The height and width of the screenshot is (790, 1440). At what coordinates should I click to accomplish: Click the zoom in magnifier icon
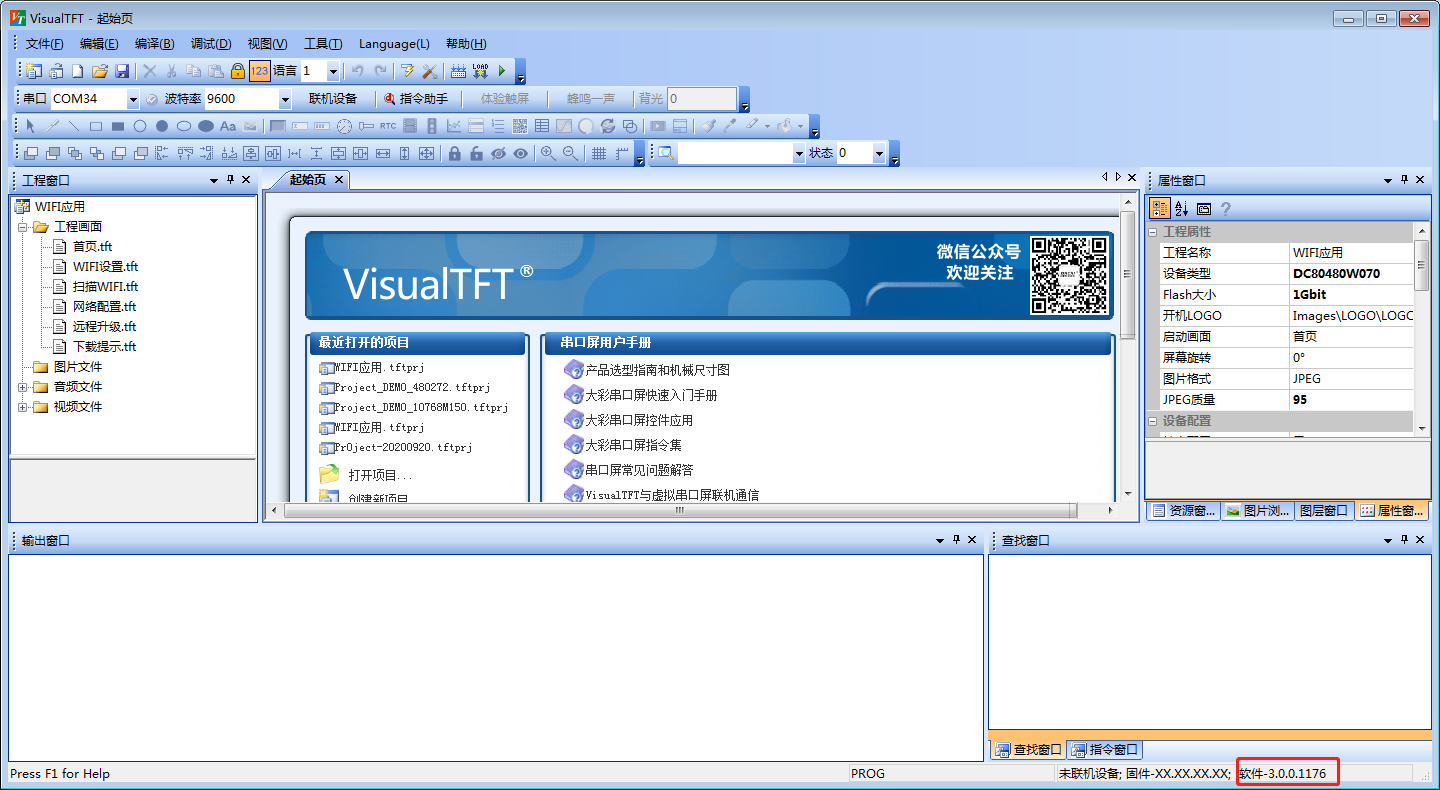(548, 153)
